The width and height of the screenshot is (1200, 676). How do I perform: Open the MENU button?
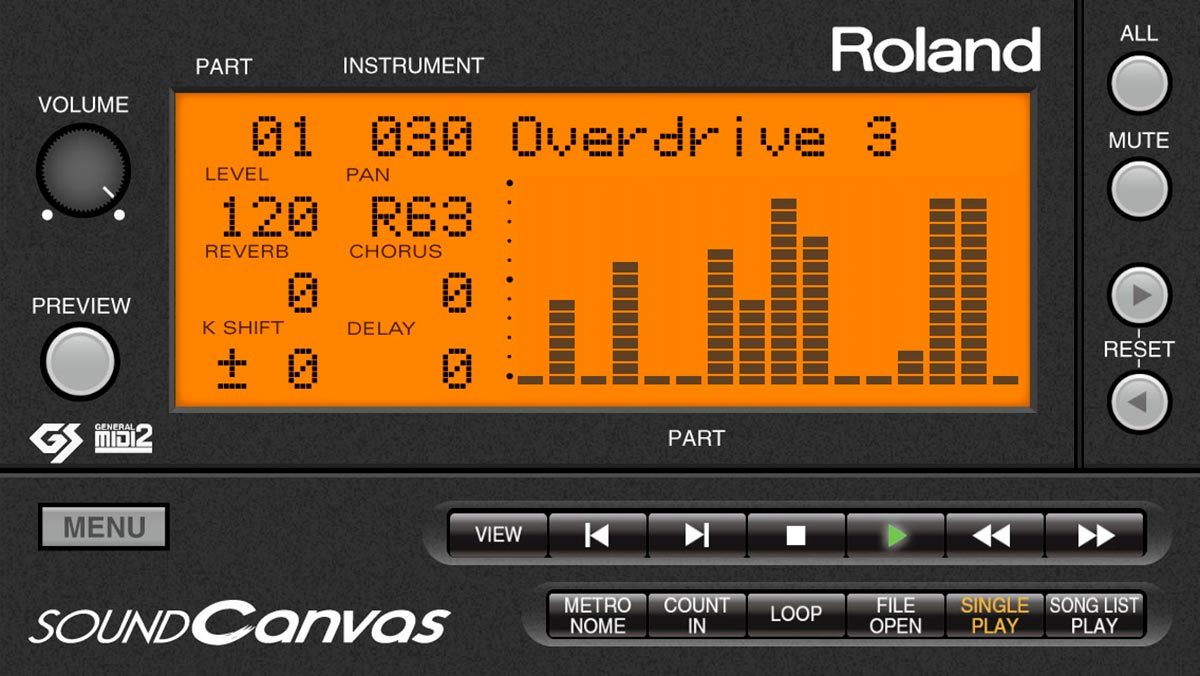104,527
